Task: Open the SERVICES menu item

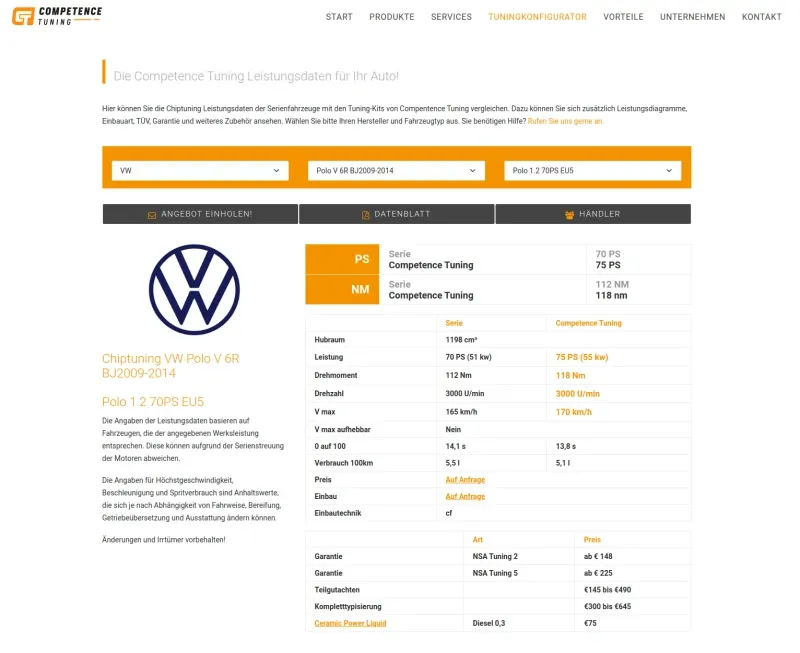Action: [451, 17]
